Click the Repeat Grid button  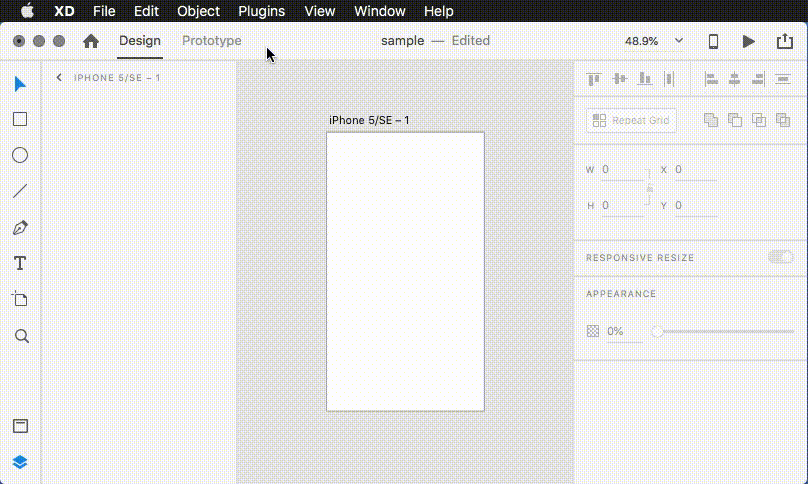tap(631, 120)
